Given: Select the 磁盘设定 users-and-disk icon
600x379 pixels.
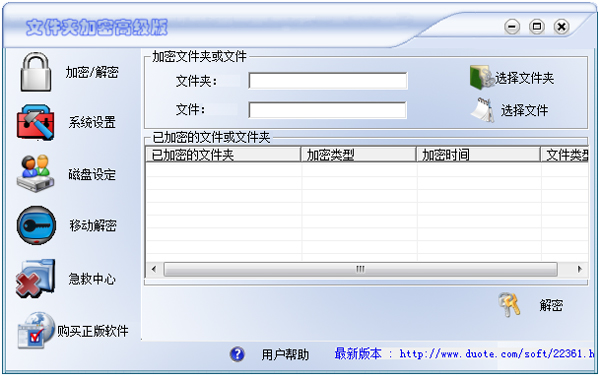Looking at the screenshot, I should point(35,173).
